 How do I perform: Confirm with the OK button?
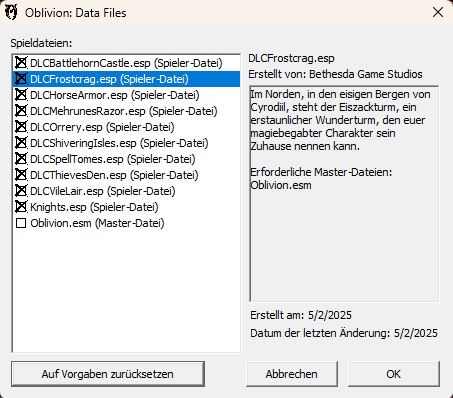click(x=394, y=374)
